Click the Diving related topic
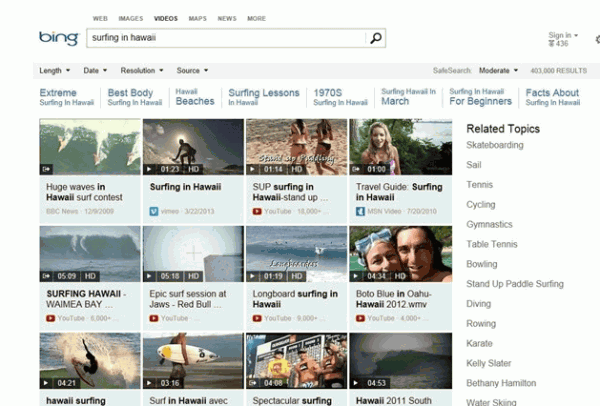 (x=479, y=304)
